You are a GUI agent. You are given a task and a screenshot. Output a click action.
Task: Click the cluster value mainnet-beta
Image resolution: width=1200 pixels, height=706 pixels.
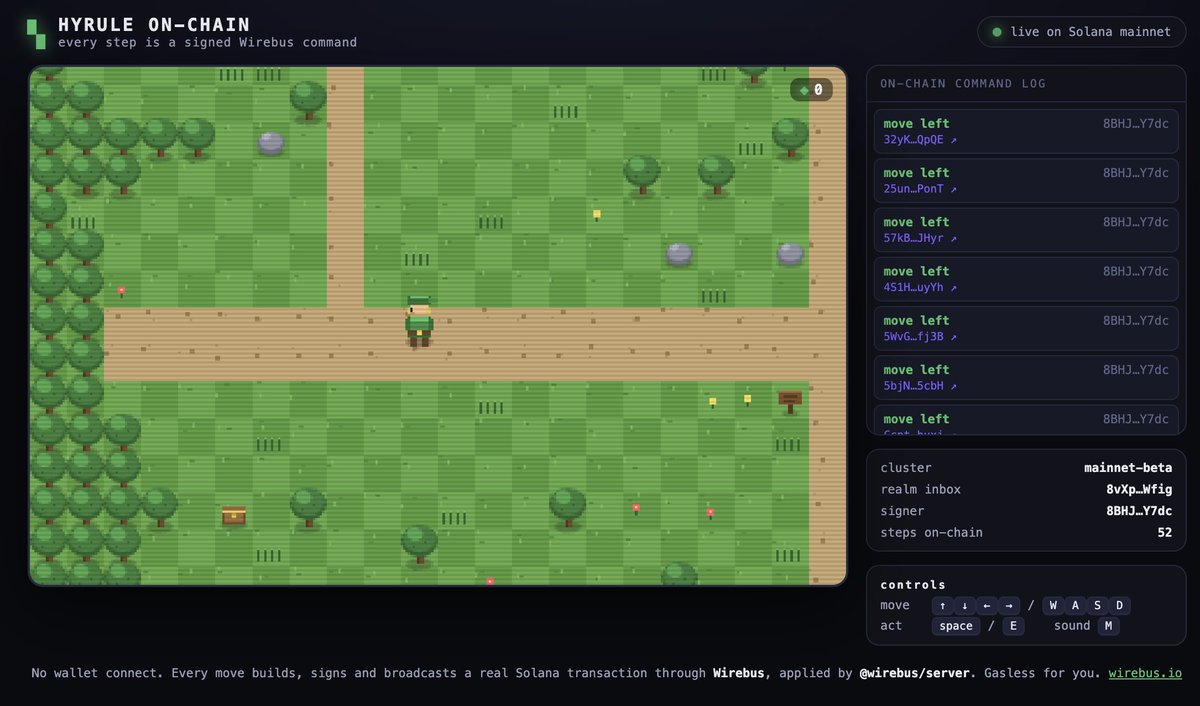pyautogui.click(x=1128, y=468)
